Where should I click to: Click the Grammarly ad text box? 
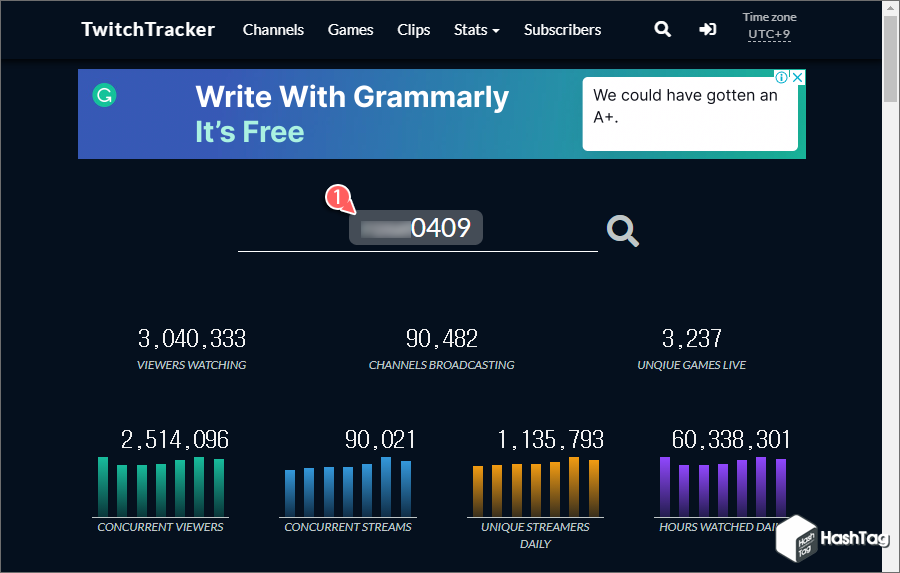(x=690, y=114)
